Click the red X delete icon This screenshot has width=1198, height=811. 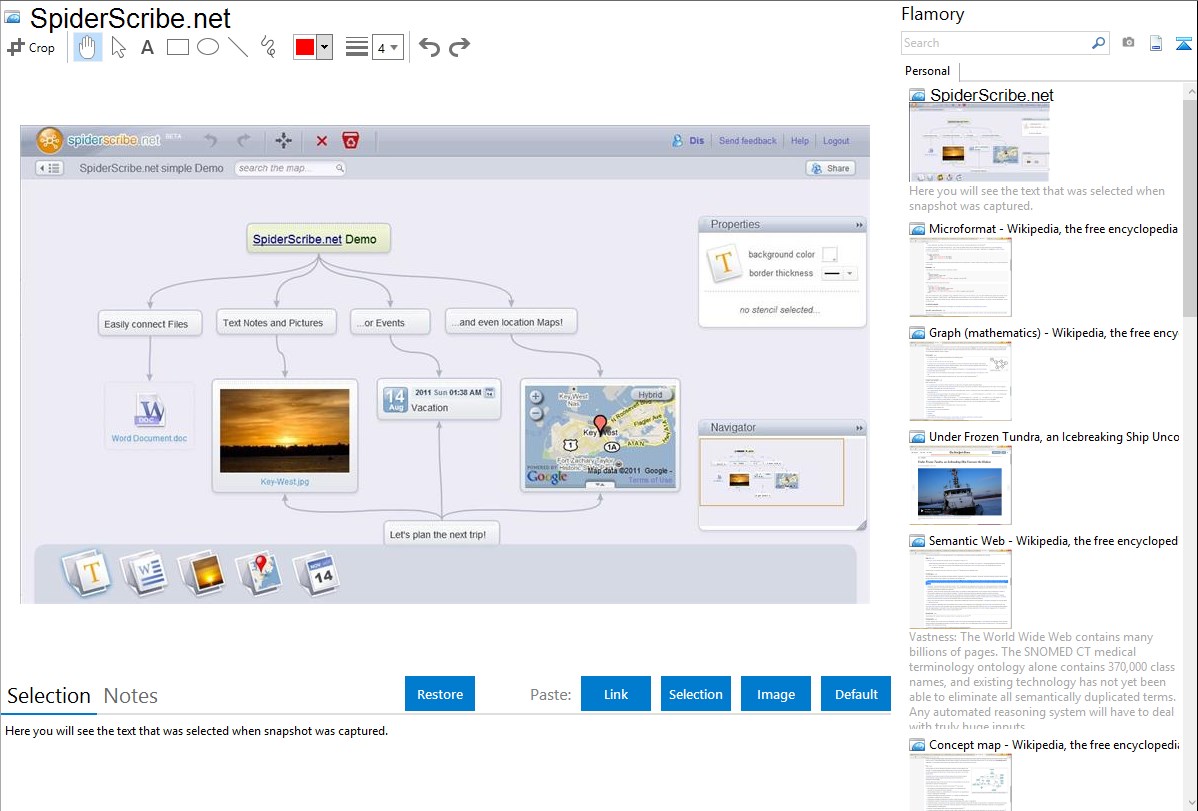pyautogui.click(x=322, y=141)
